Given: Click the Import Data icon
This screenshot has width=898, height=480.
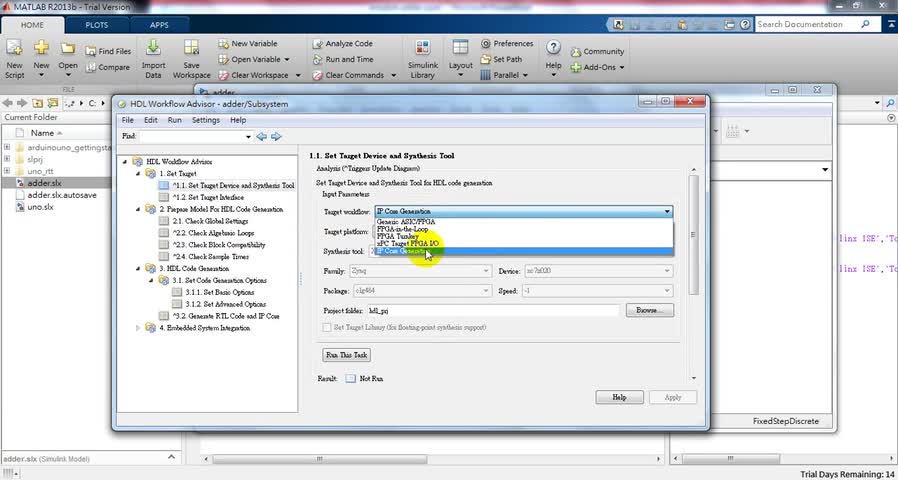Looking at the screenshot, I should (x=153, y=48).
